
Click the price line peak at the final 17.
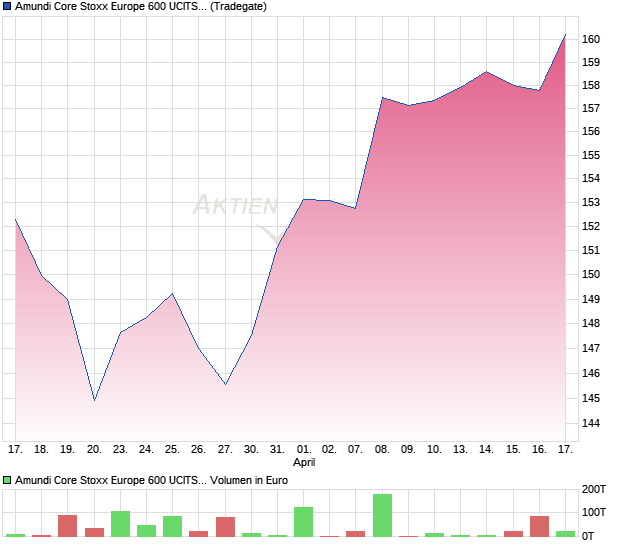pyautogui.click(x=565, y=35)
